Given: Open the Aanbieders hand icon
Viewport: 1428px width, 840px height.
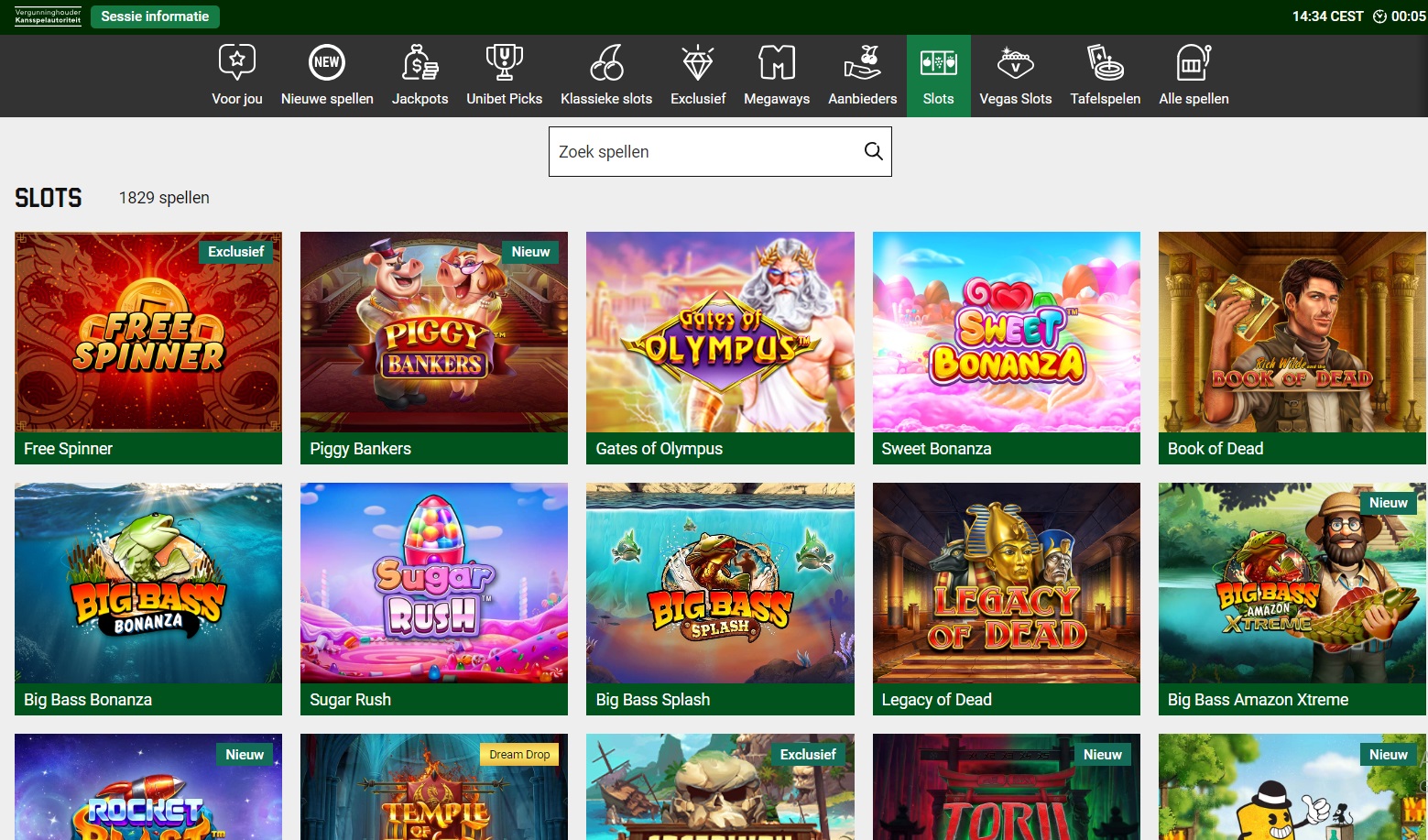Looking at the screenshot, I should tap(863, 62).
